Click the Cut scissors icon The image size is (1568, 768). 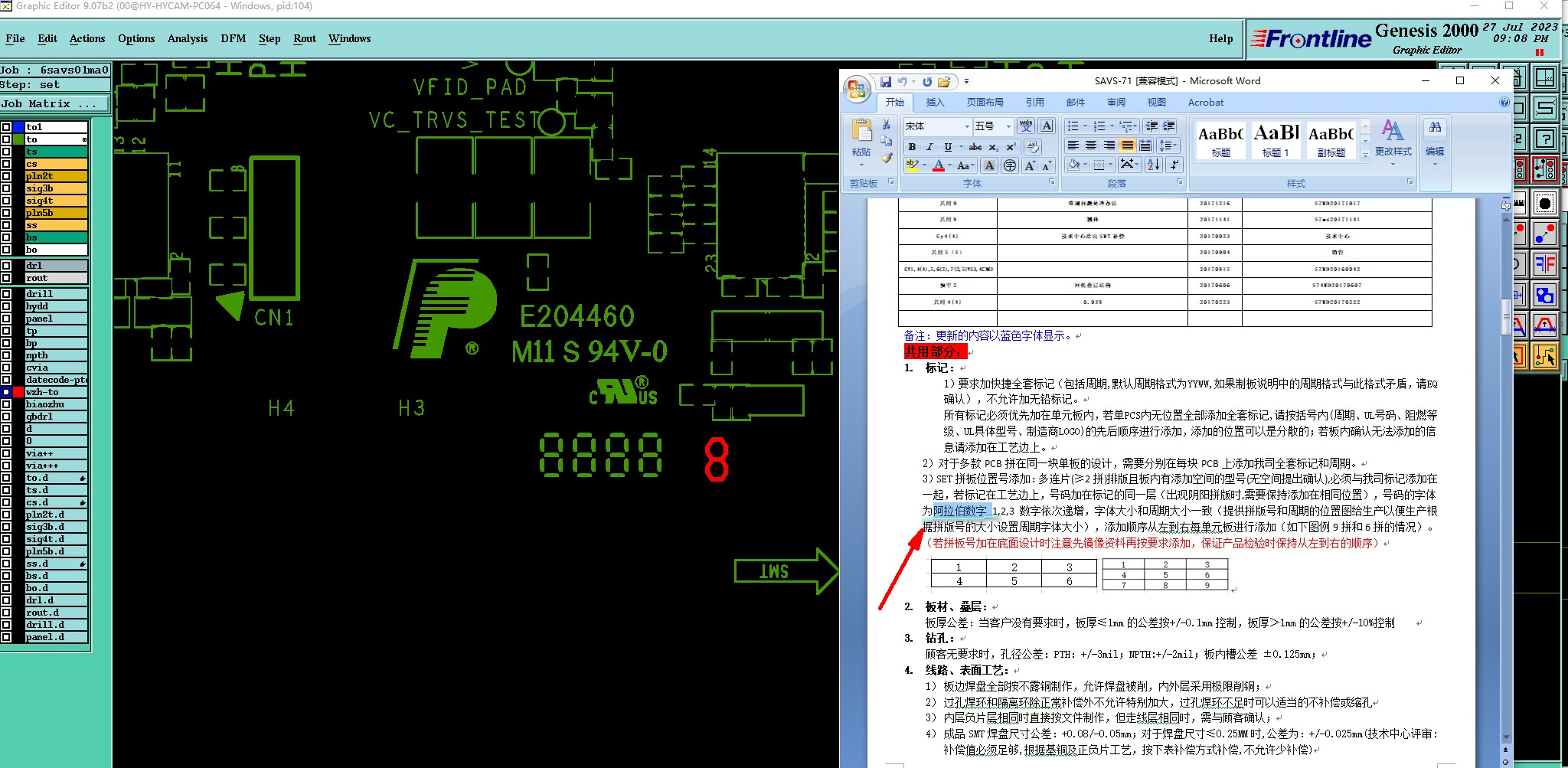coord(887,125)
